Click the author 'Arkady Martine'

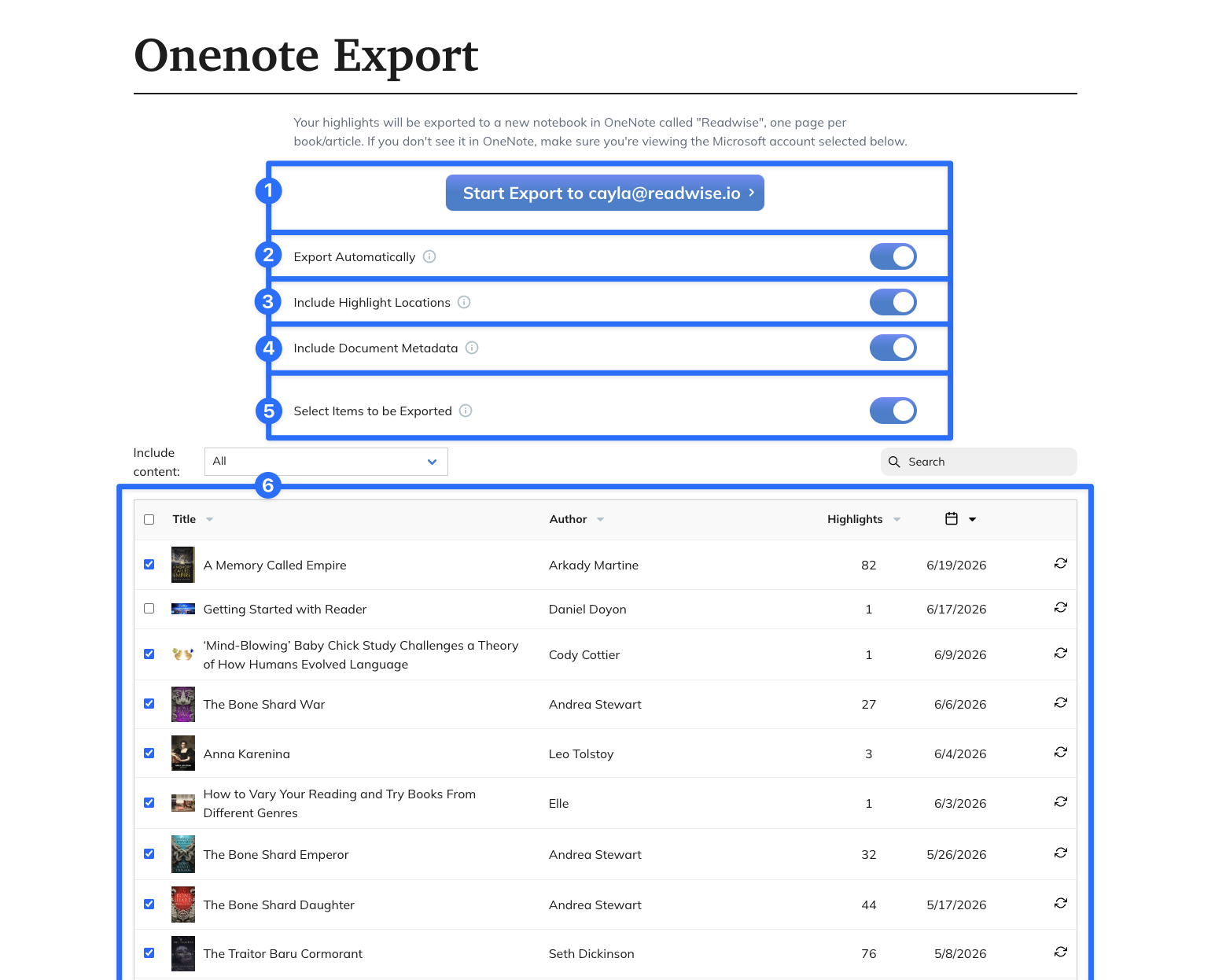pos(594,565)
